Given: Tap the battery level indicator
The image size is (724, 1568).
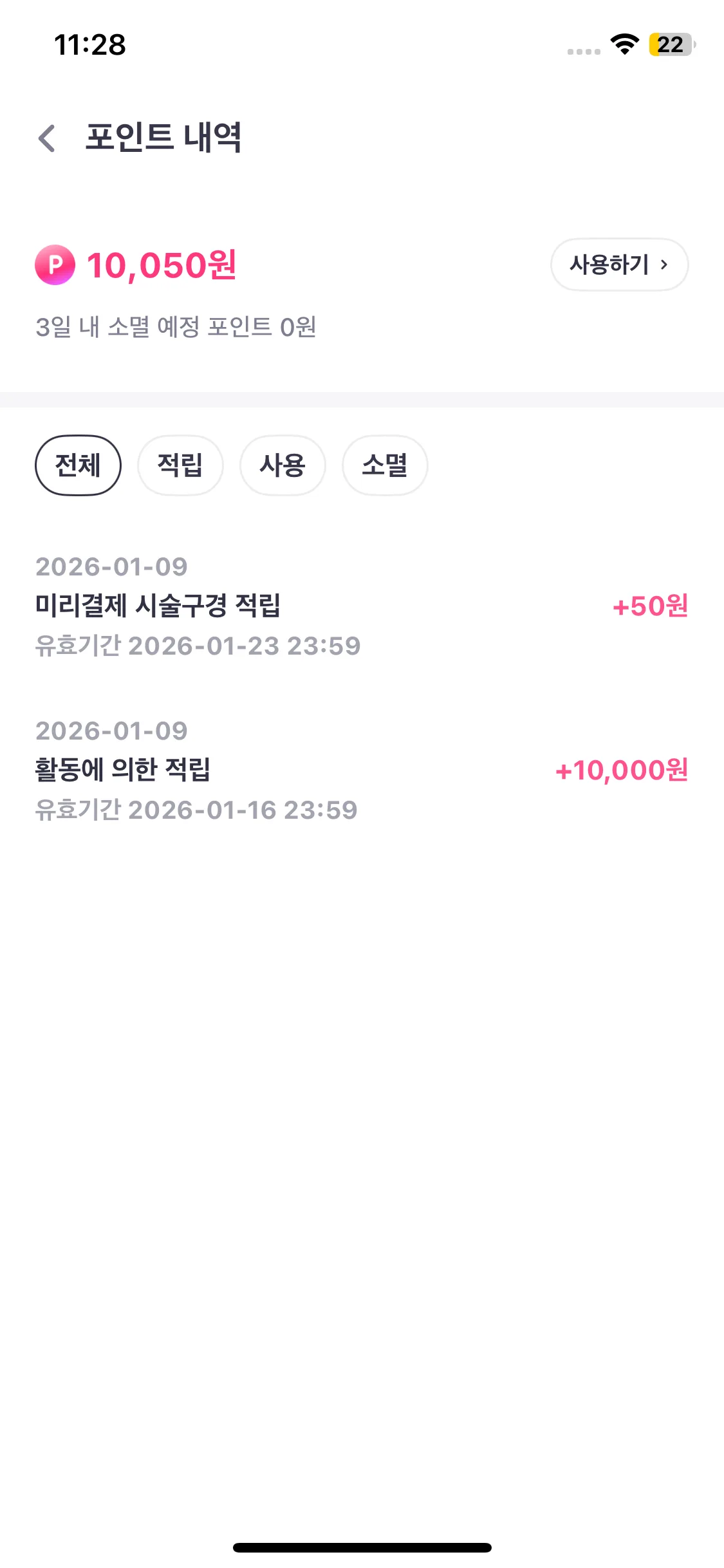Looking at the screenshot, I should pos(671,44).
